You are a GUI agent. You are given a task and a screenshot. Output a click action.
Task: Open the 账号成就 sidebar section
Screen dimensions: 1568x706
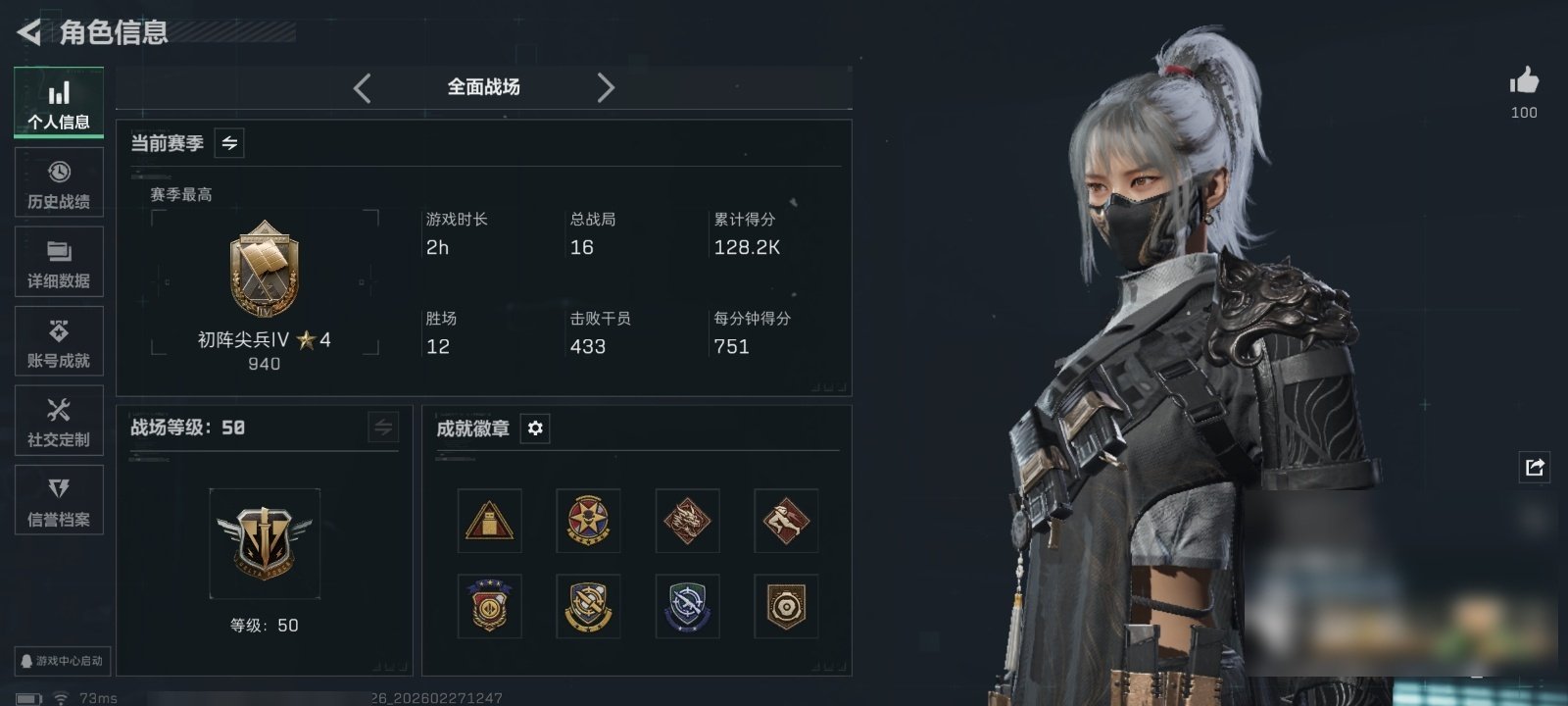click(59, 341)
